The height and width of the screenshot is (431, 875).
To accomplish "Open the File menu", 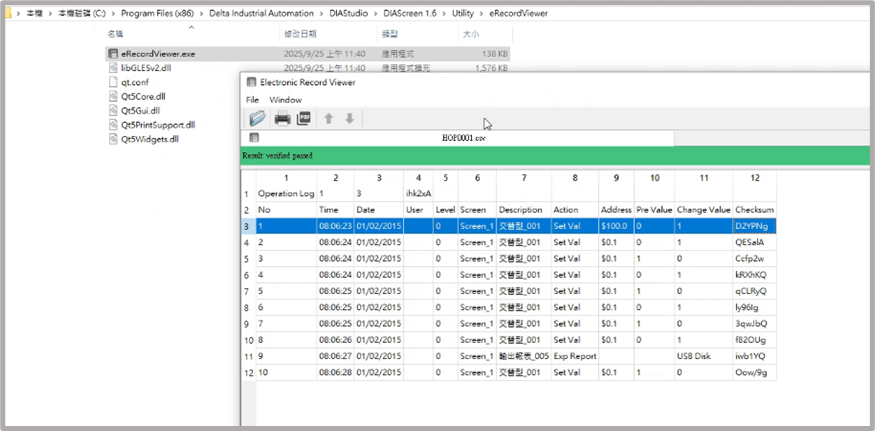I will (252, 100).
